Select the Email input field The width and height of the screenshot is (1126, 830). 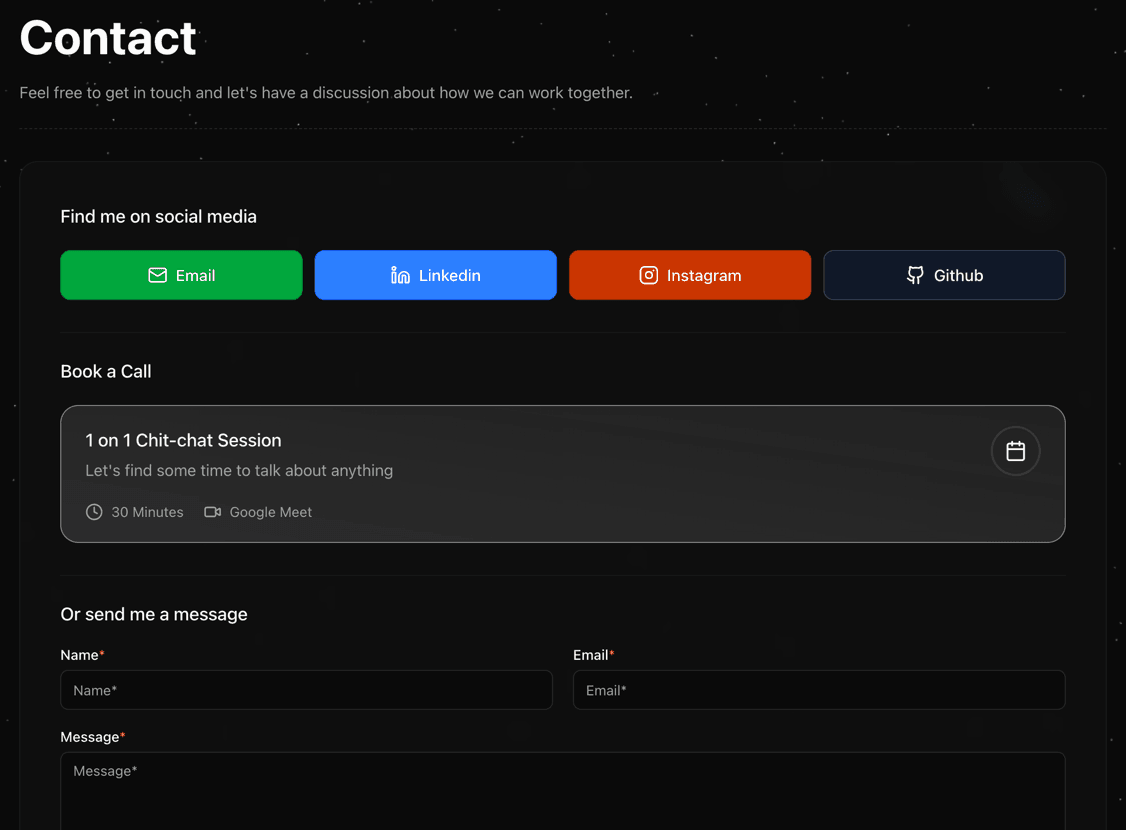click(818, 690)
